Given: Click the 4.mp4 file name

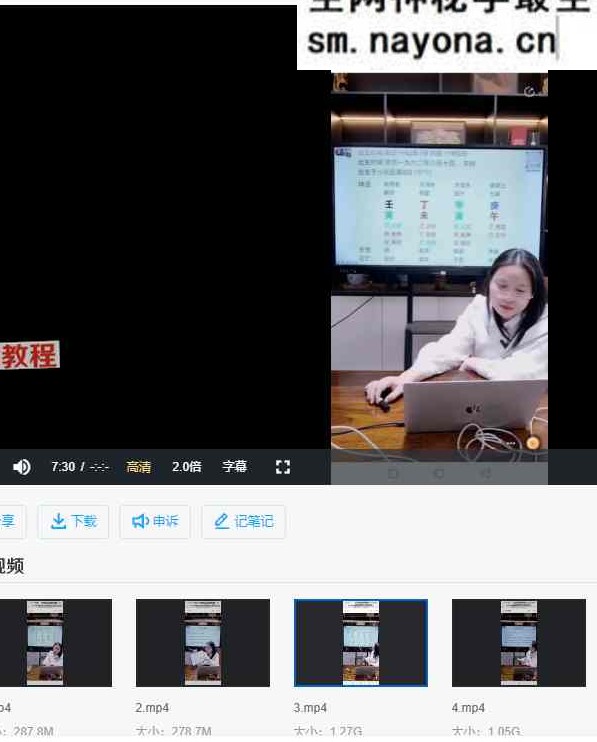Looking at the screenshot, I should (x=468, y=708).
